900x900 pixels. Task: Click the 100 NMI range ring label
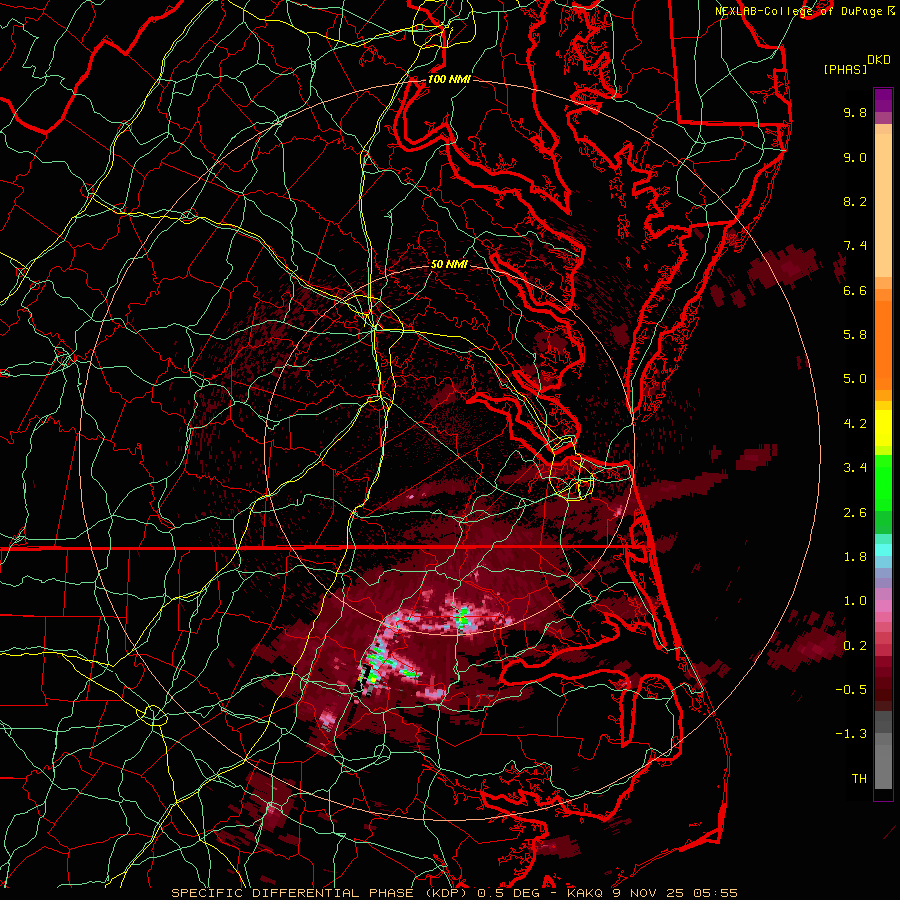point(449,79)
